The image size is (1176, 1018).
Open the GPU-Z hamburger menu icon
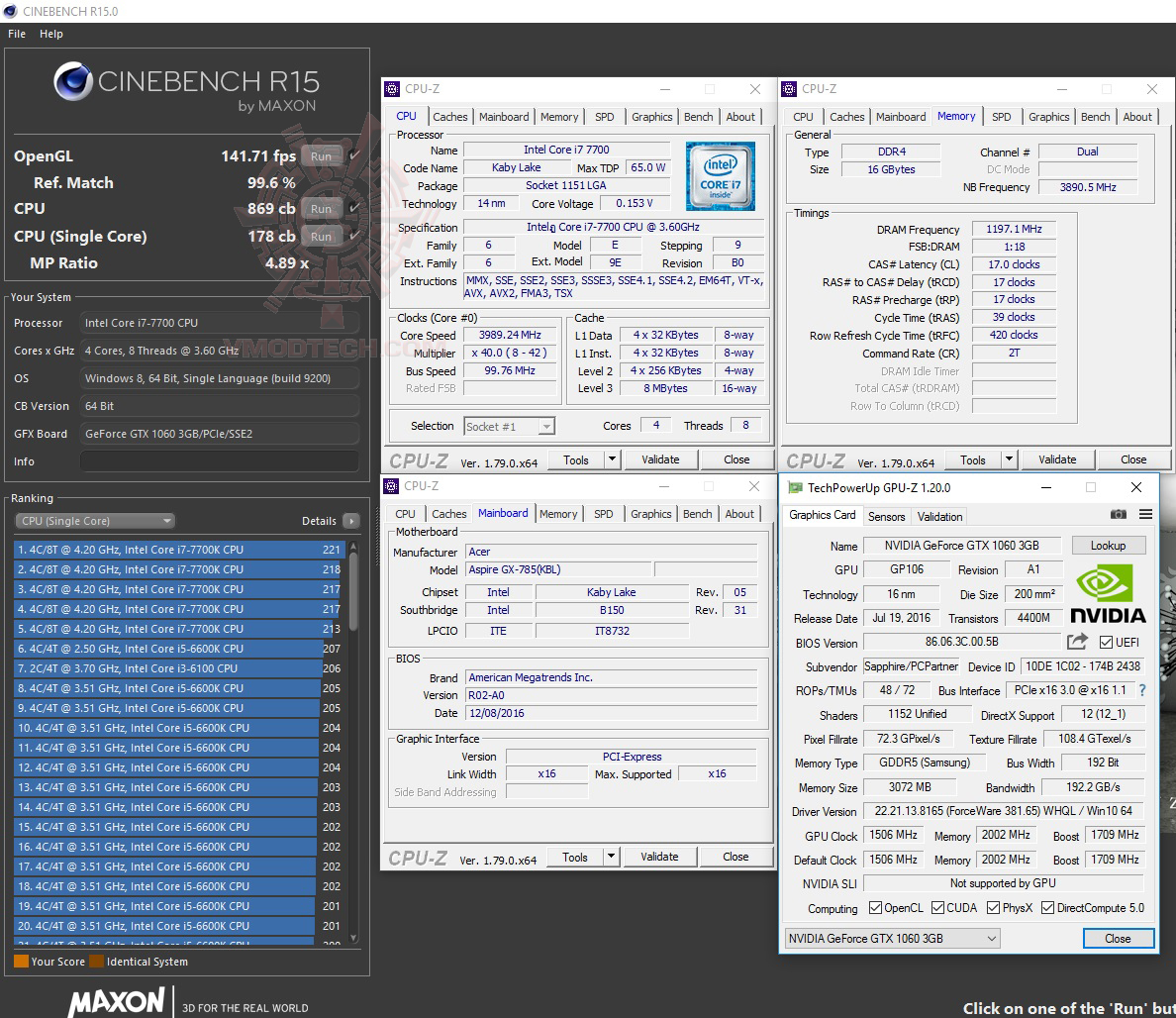point(1145,515)
